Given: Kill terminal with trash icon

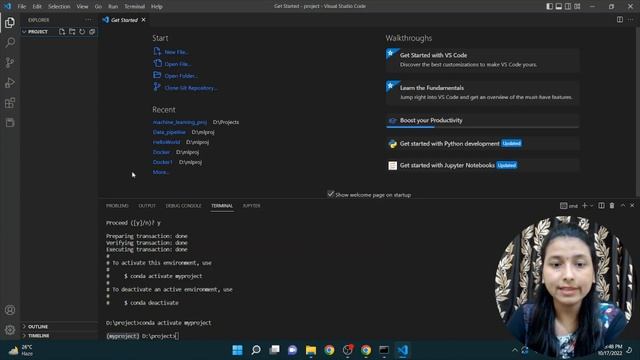Looking at the screenshot, I should pyautogui.click(x=612, y=206).
